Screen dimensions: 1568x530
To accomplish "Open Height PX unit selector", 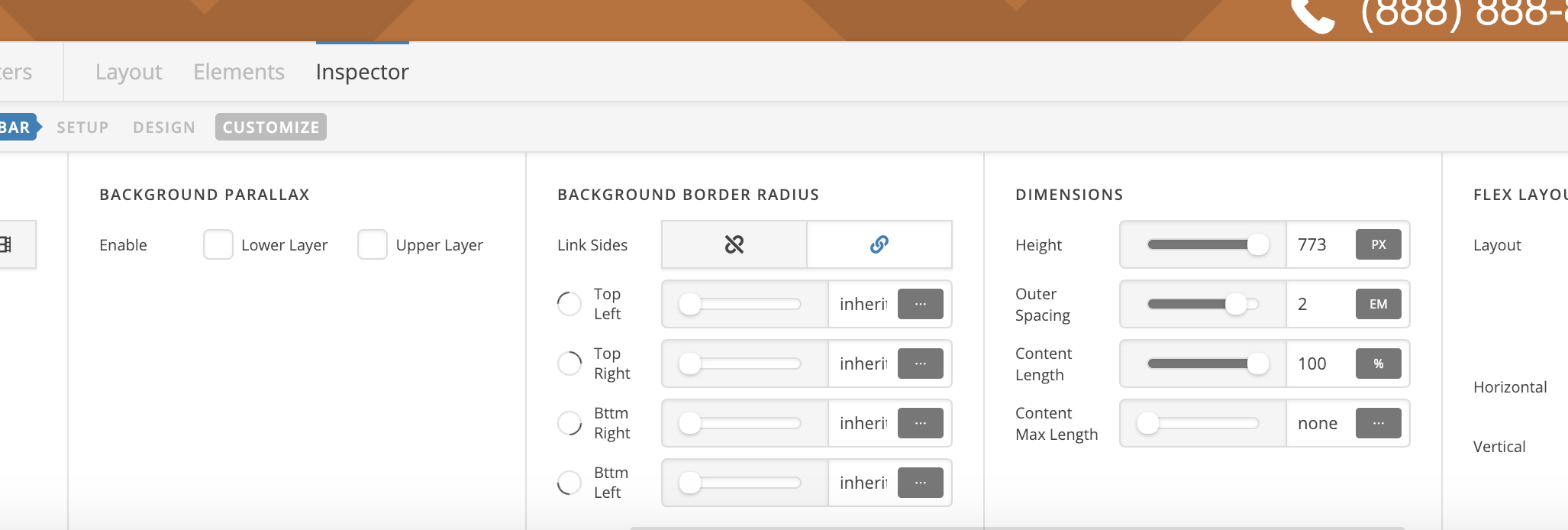I will pos(1378,244).
